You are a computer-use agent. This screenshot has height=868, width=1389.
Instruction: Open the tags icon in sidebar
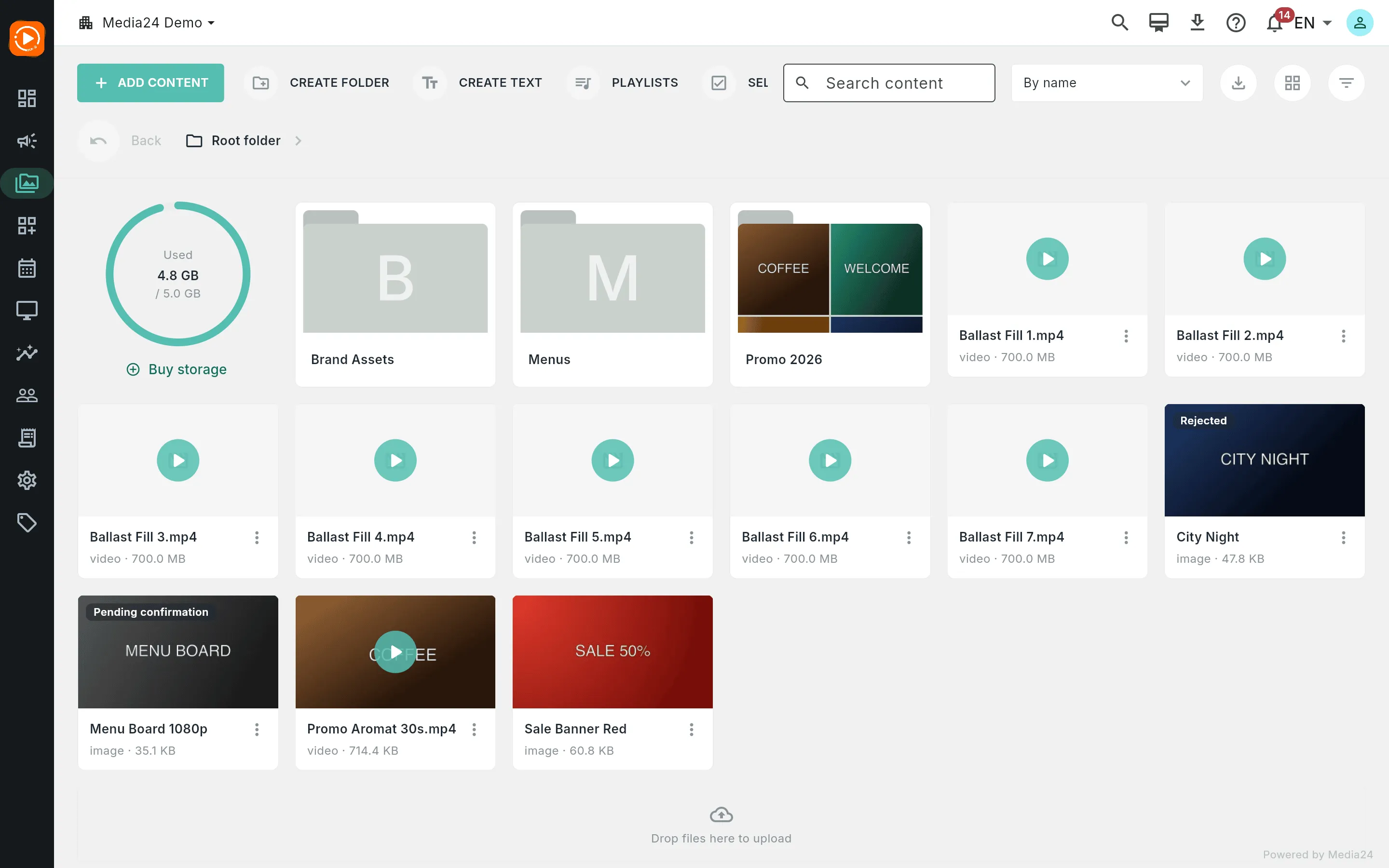(x=27, y=522)
